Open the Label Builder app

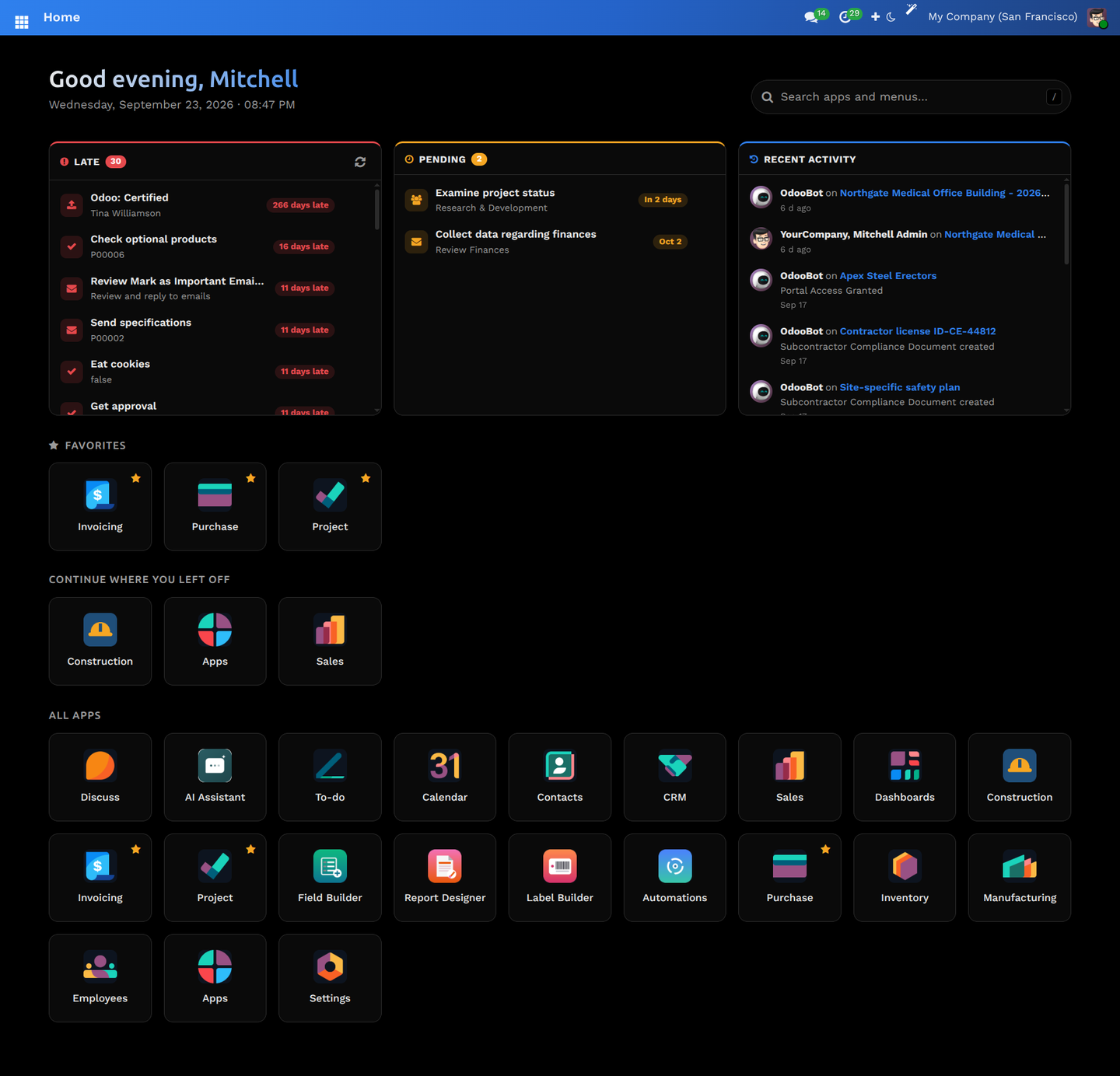click(x=560, y=878)
